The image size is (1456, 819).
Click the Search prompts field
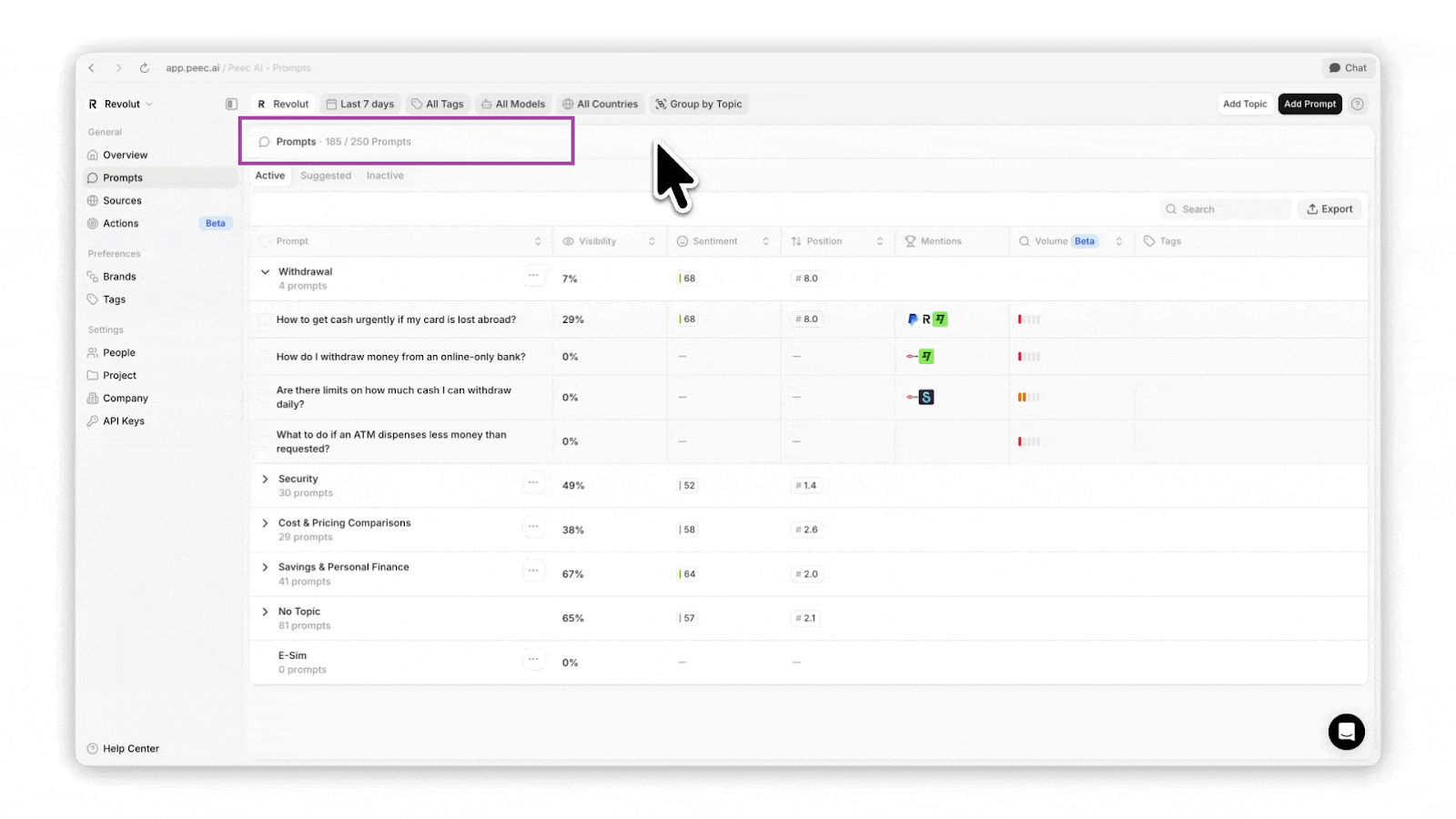pos(1225,209)
